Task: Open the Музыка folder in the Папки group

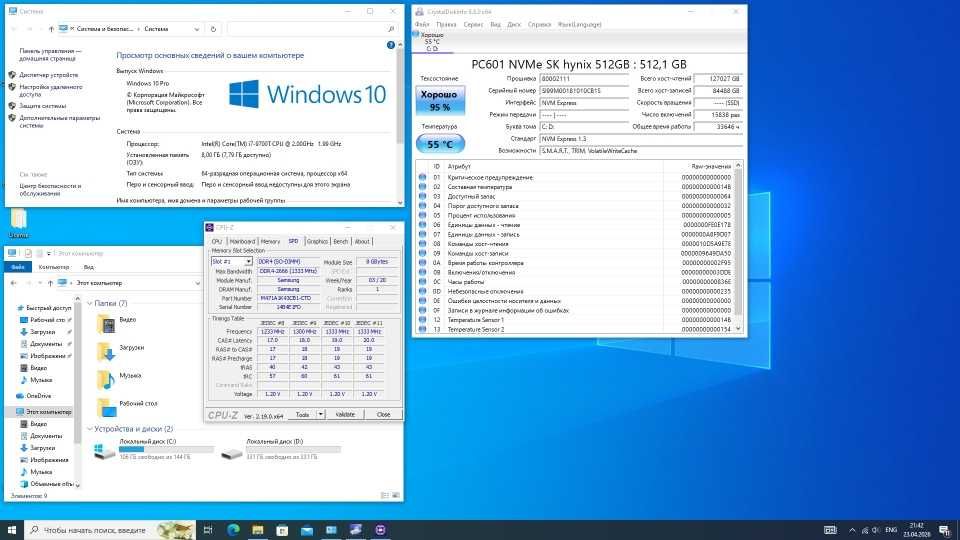Action: (119, 379)
